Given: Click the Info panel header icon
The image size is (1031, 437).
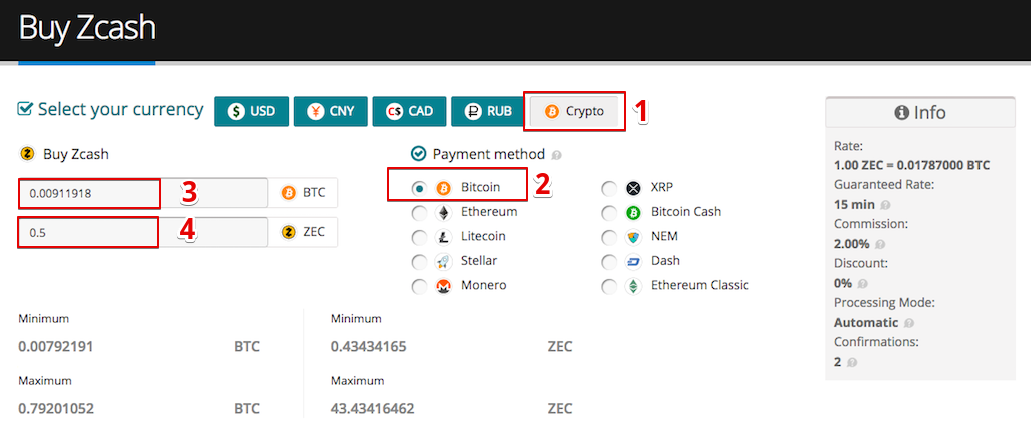Looking at the screenshot, I should click(x=901, y=113).
